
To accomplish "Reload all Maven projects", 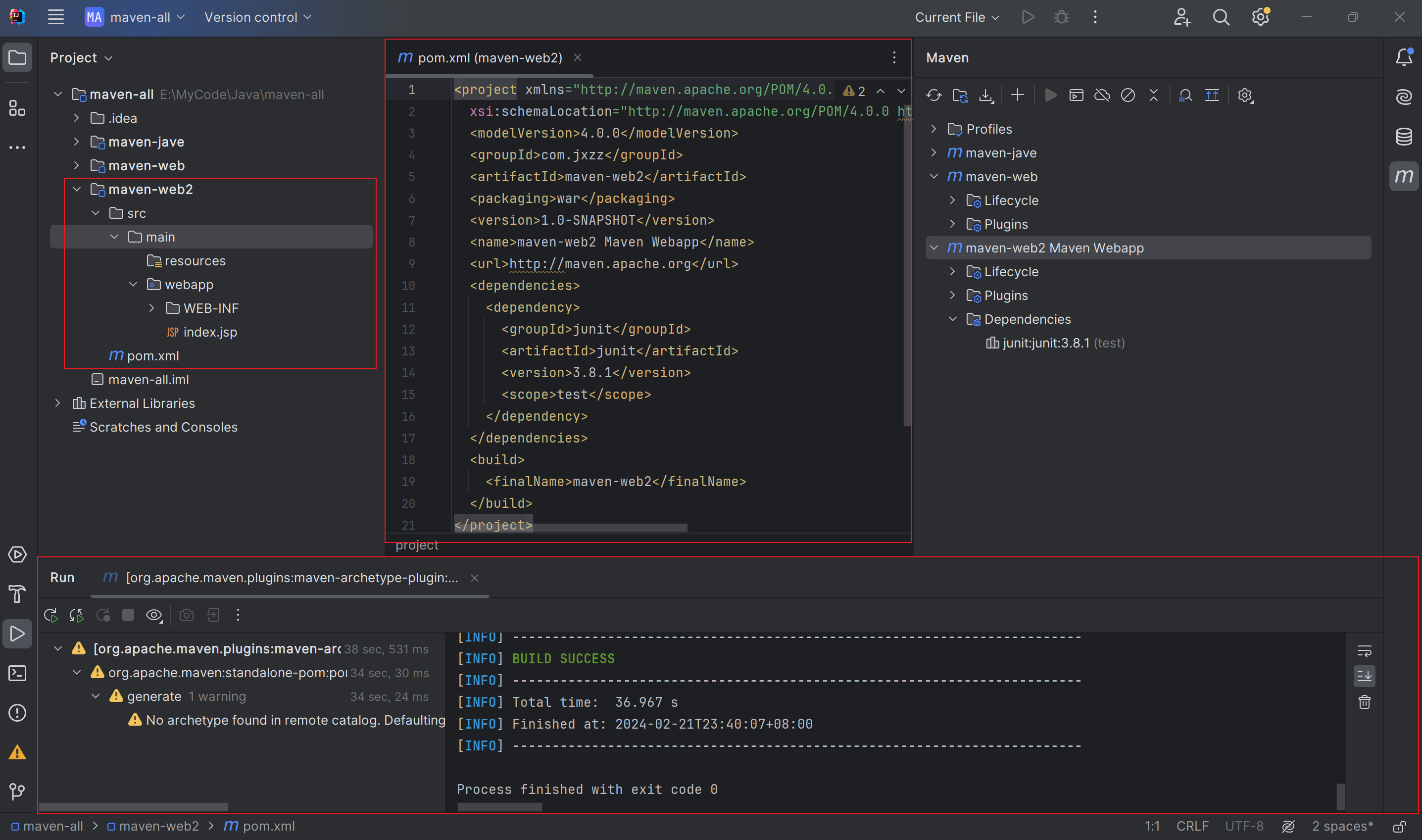I will tap(933, 95).
